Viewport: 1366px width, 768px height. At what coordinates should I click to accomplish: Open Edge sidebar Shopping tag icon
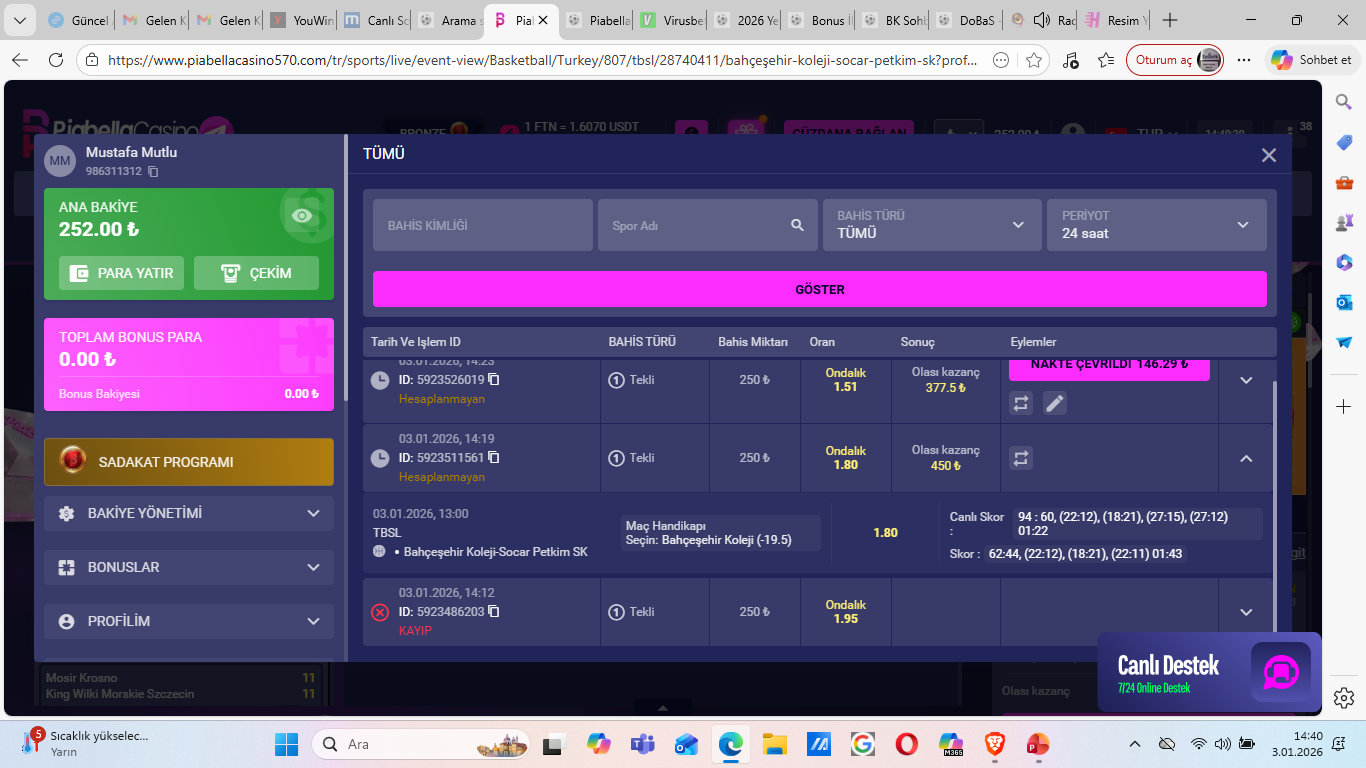[x=1344, y=142]
